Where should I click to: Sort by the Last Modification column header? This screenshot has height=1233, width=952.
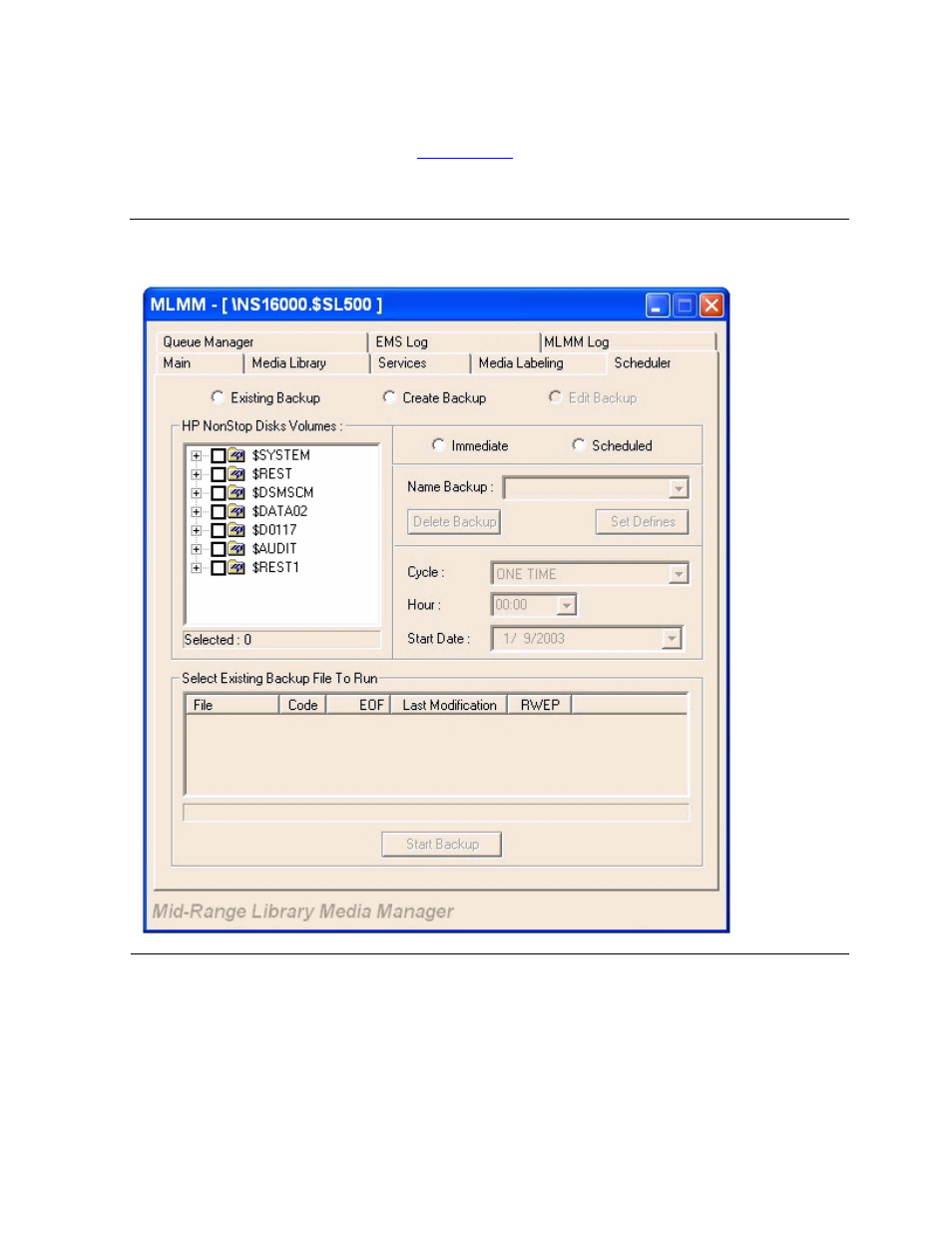[x=449, y=705]
